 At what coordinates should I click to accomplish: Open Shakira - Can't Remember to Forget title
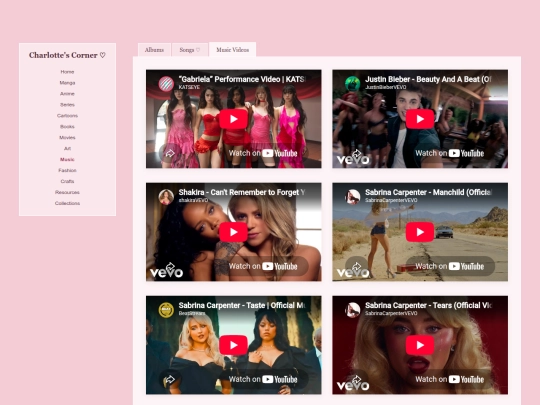coord(242,192)
